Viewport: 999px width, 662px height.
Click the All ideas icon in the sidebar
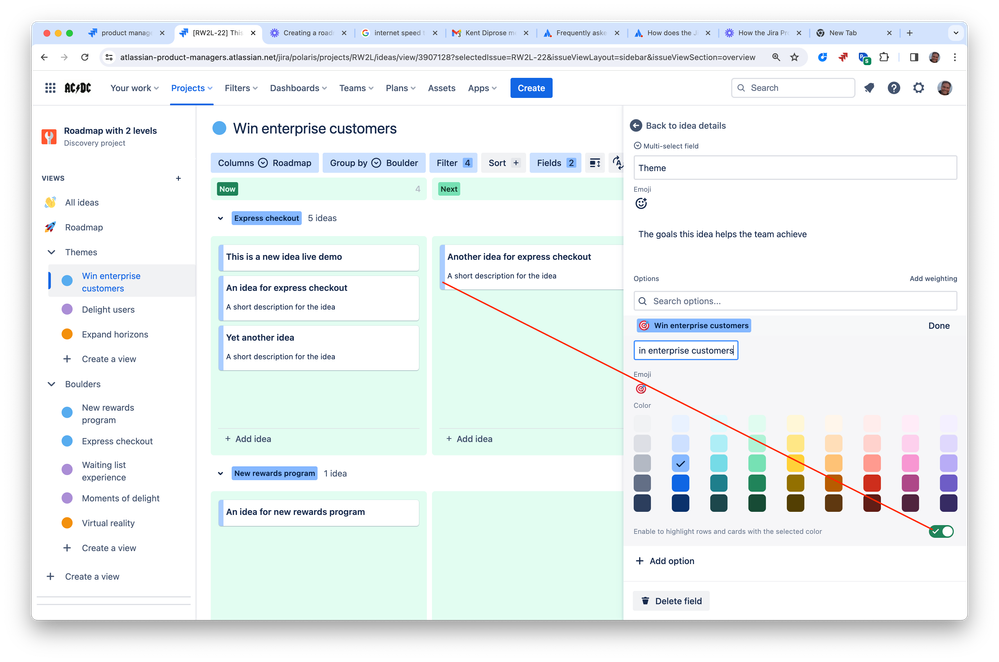[50, 203]
